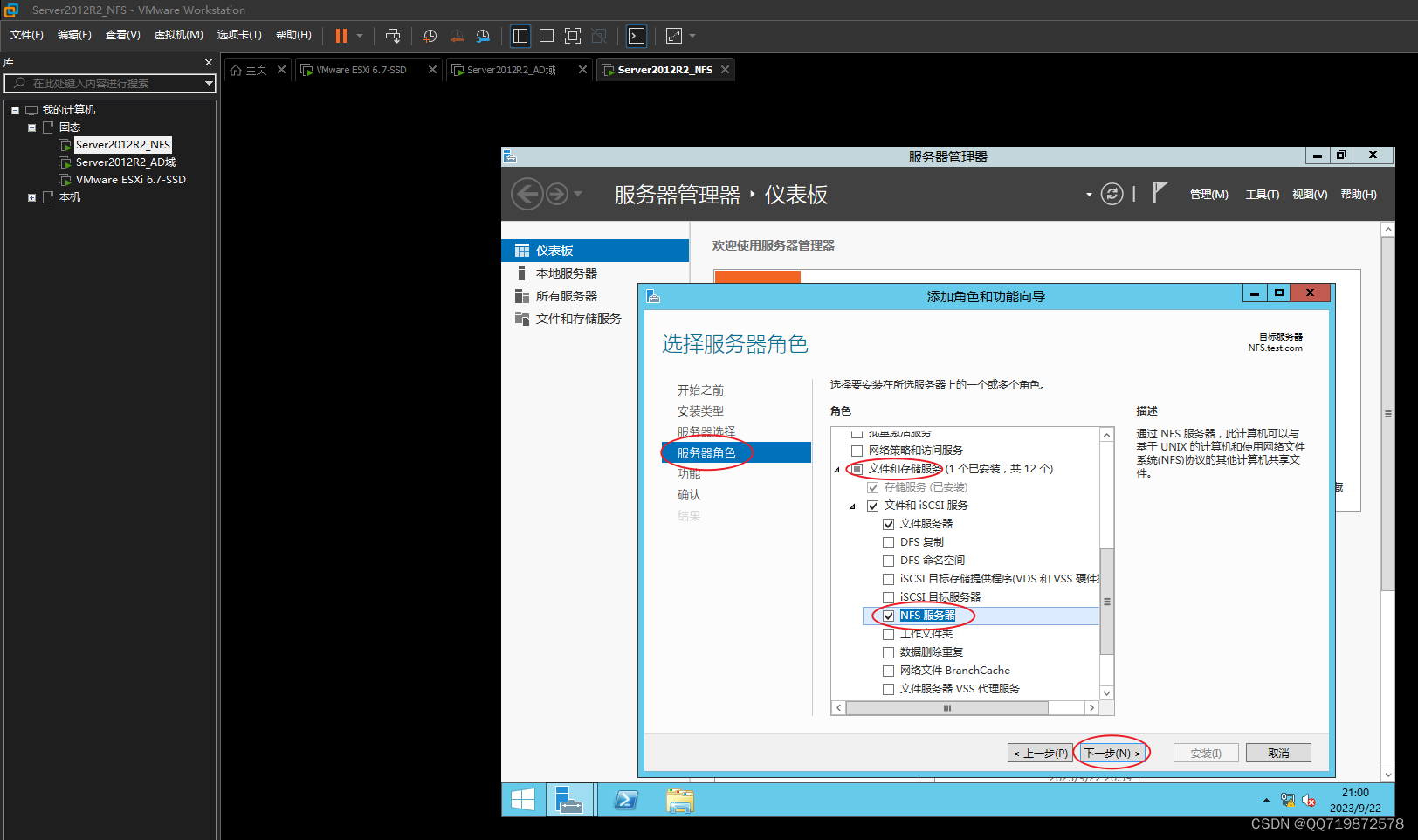Open the 工具(T) menu in Server Manager
This screenshot has width=1418, height=840.
[1262, 195]
